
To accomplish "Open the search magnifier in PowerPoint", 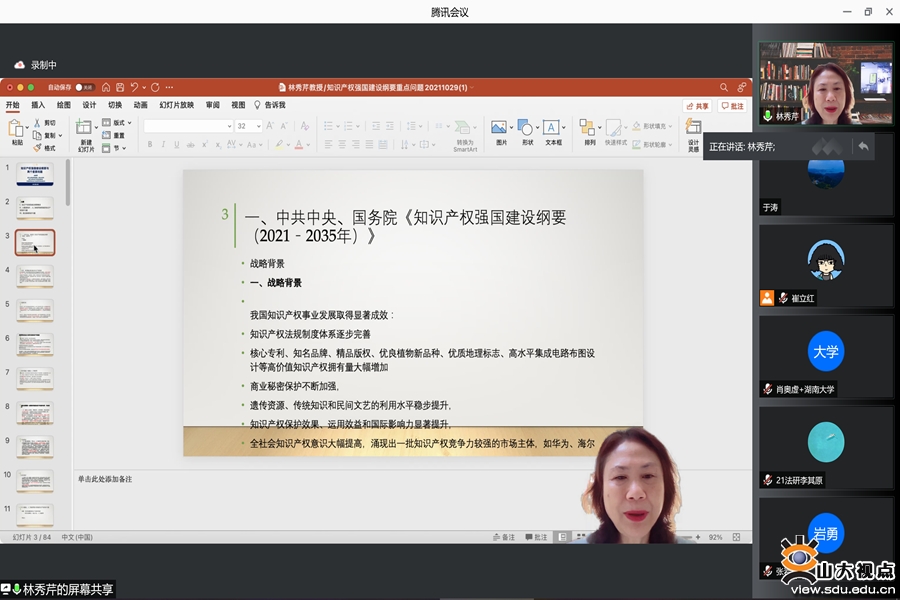I will 724,87.
